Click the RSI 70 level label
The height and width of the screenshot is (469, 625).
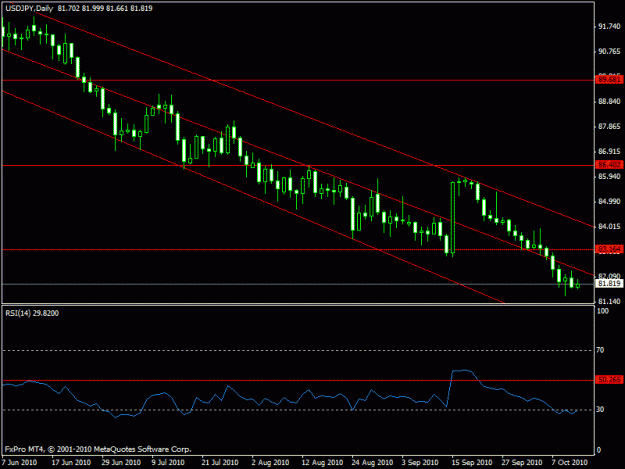click(600, 350)
